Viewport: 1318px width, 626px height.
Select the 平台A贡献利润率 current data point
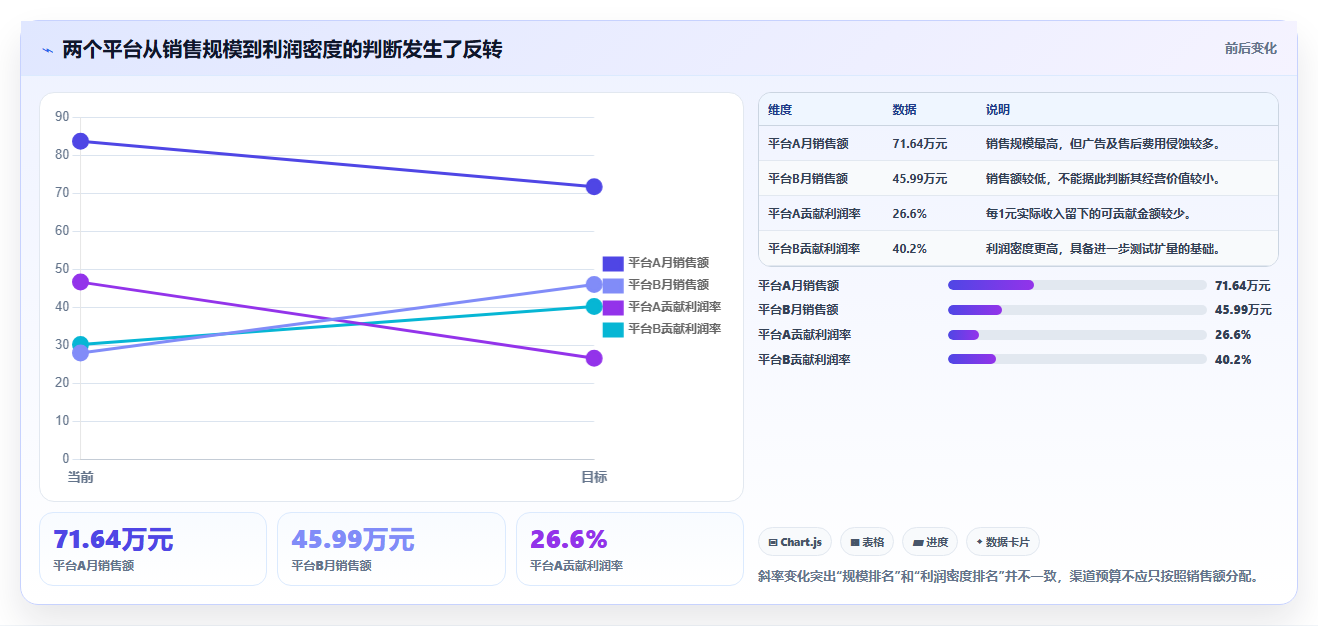81,282
